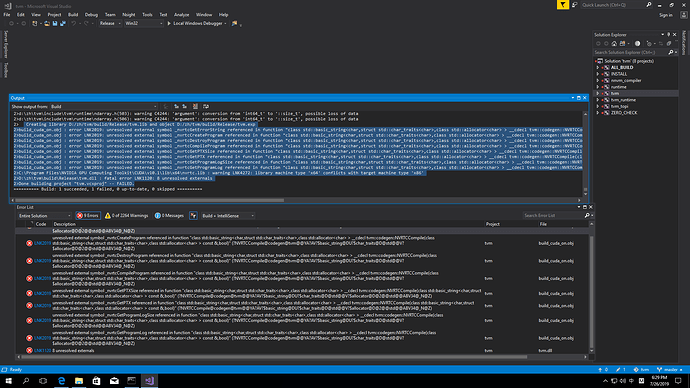Screen dimensions: 690x388
Task: Click the Output window horizontal scrollbar
Action: point(150,200)
